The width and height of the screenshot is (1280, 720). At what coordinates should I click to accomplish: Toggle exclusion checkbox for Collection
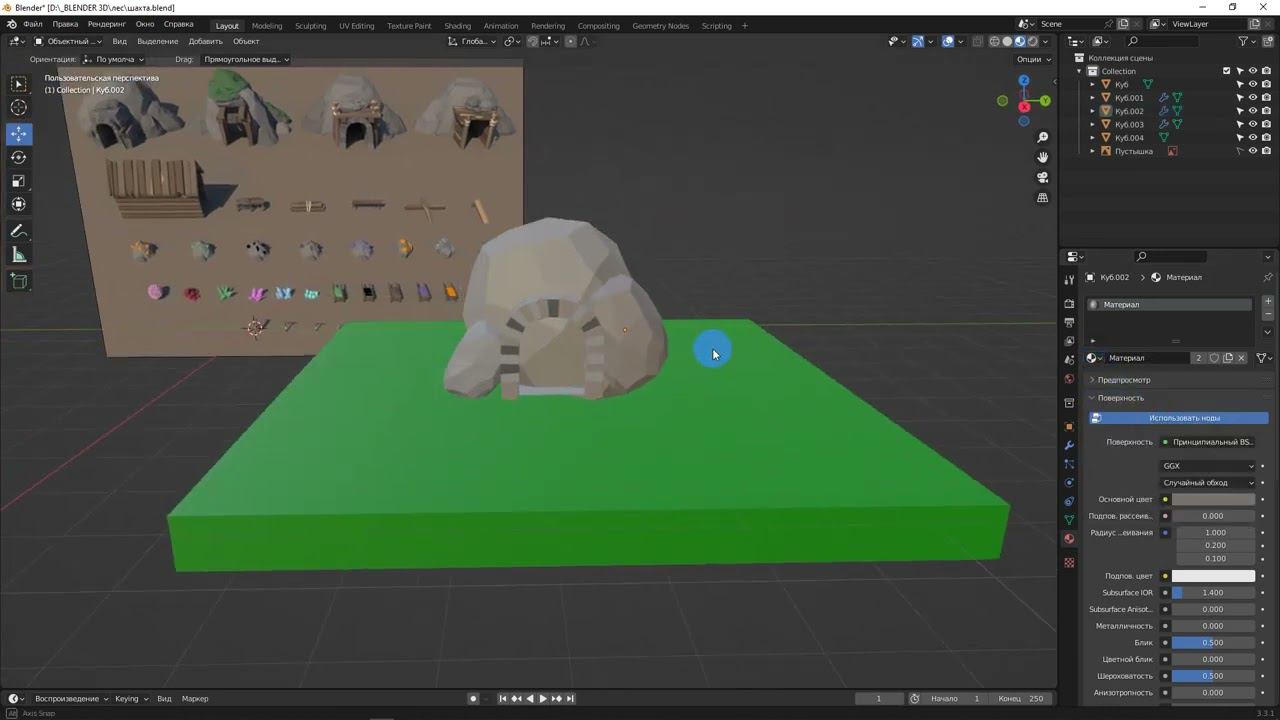point(1227,71)
